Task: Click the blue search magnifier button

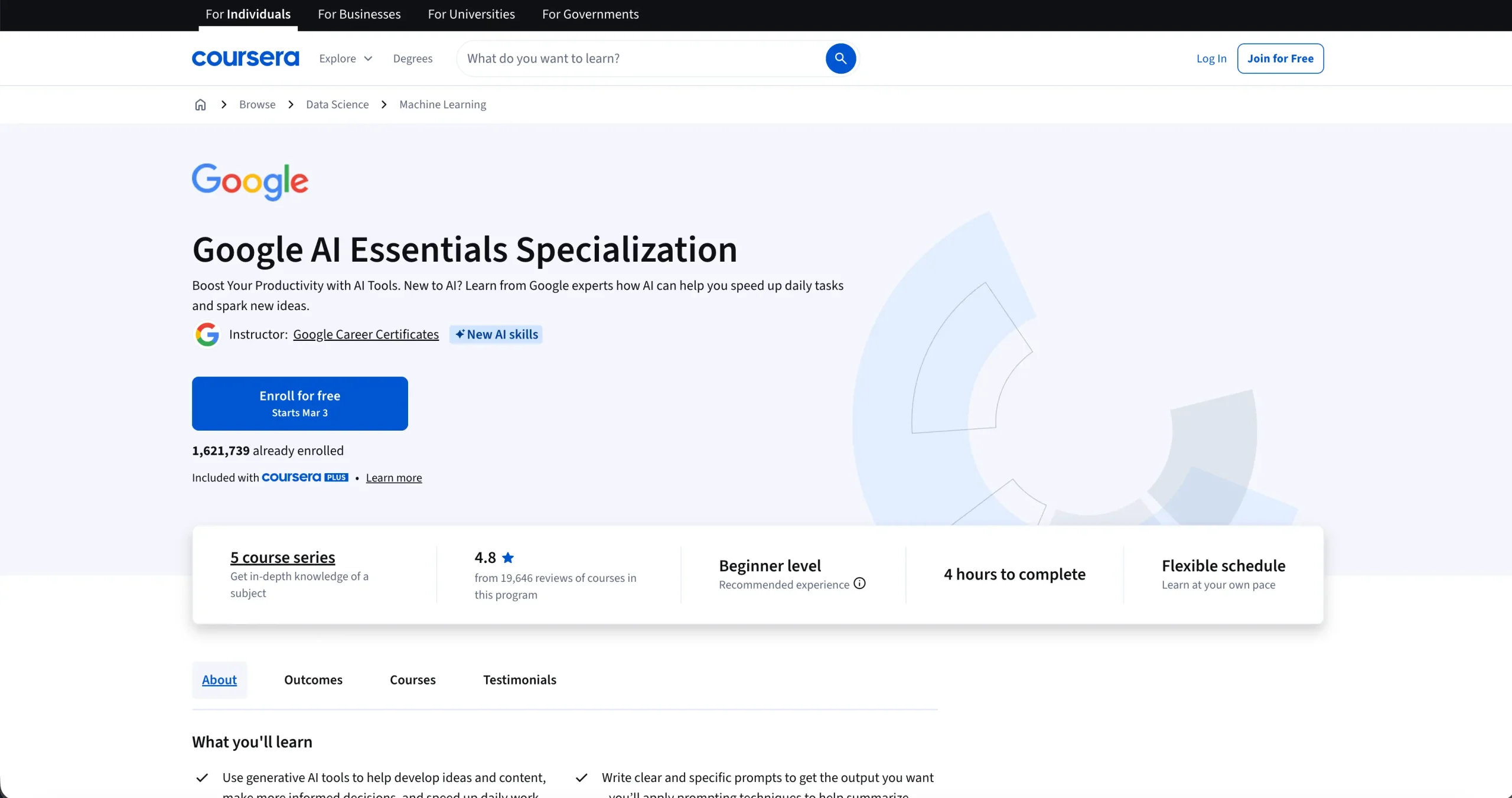Action: [840, 58]
